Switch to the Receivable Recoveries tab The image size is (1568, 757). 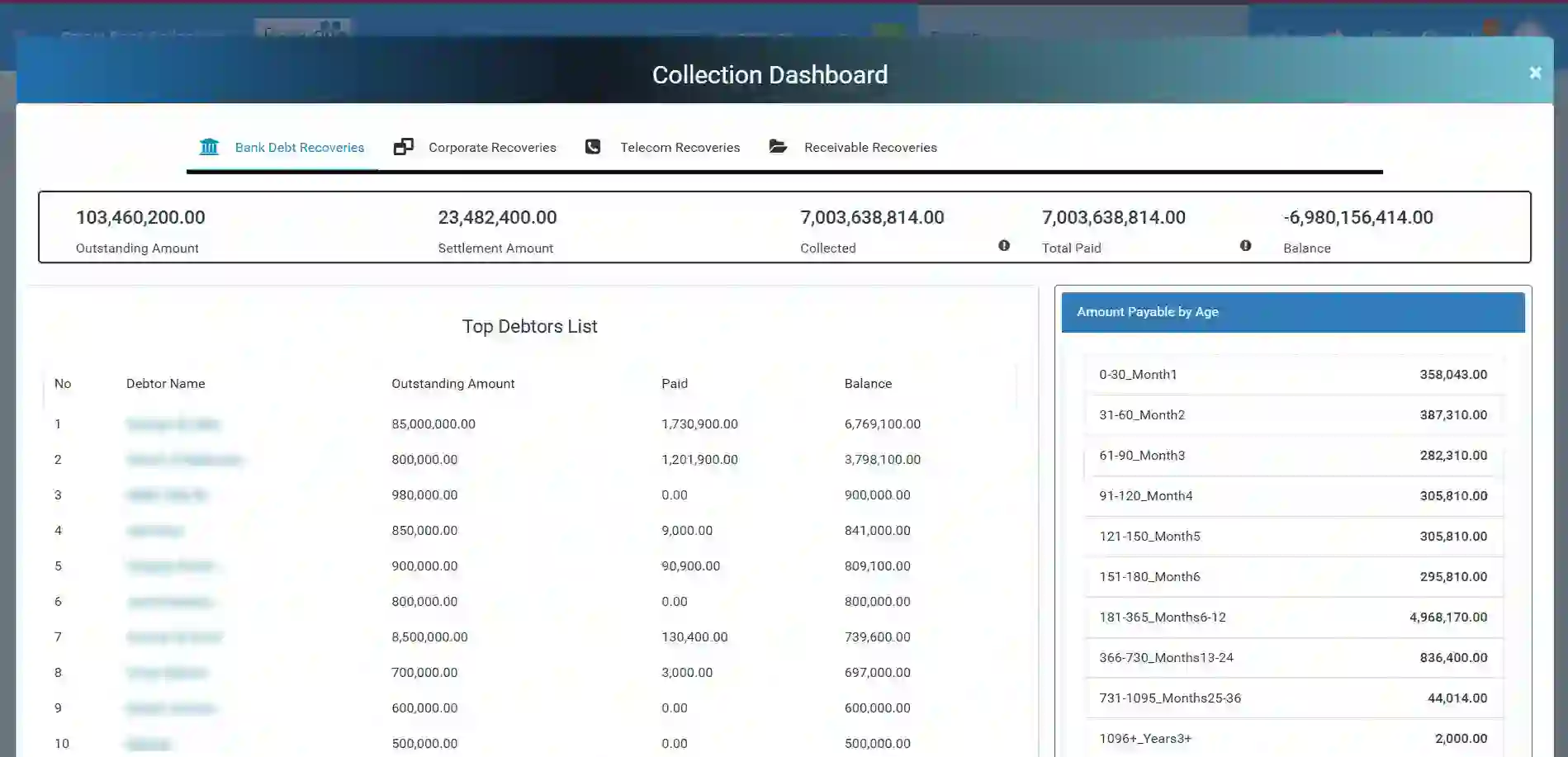click(871, 147)
